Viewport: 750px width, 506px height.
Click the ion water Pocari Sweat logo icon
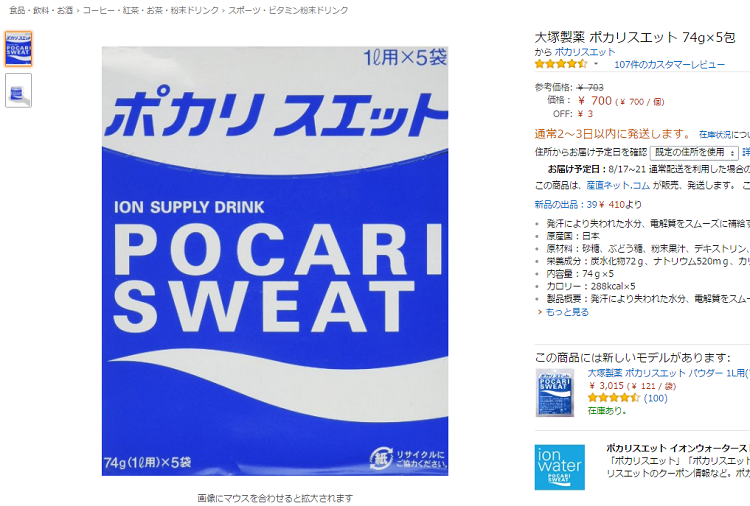click(560, 467)
